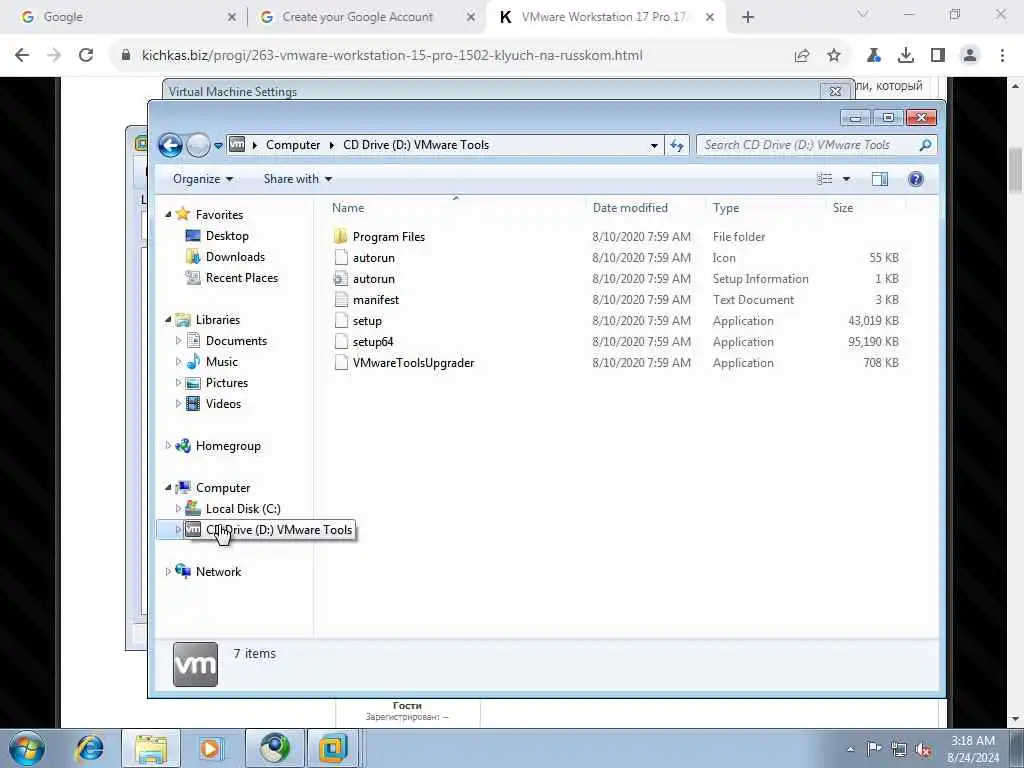Open the Share with menu
The image size is (1024, 768).
(298, 179)
